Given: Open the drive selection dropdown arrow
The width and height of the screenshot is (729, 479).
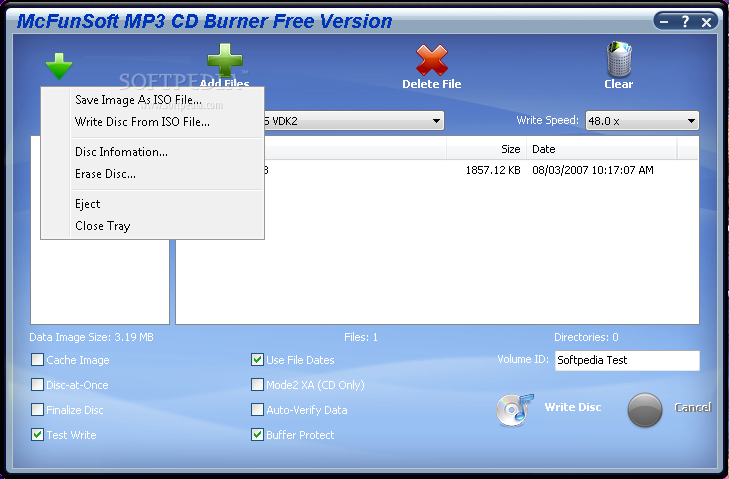Looking at the screenshot, I should point(436,121).
